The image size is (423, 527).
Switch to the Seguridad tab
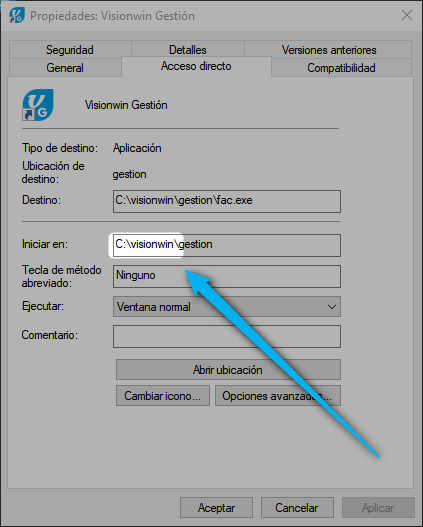(x=70, y=50)
